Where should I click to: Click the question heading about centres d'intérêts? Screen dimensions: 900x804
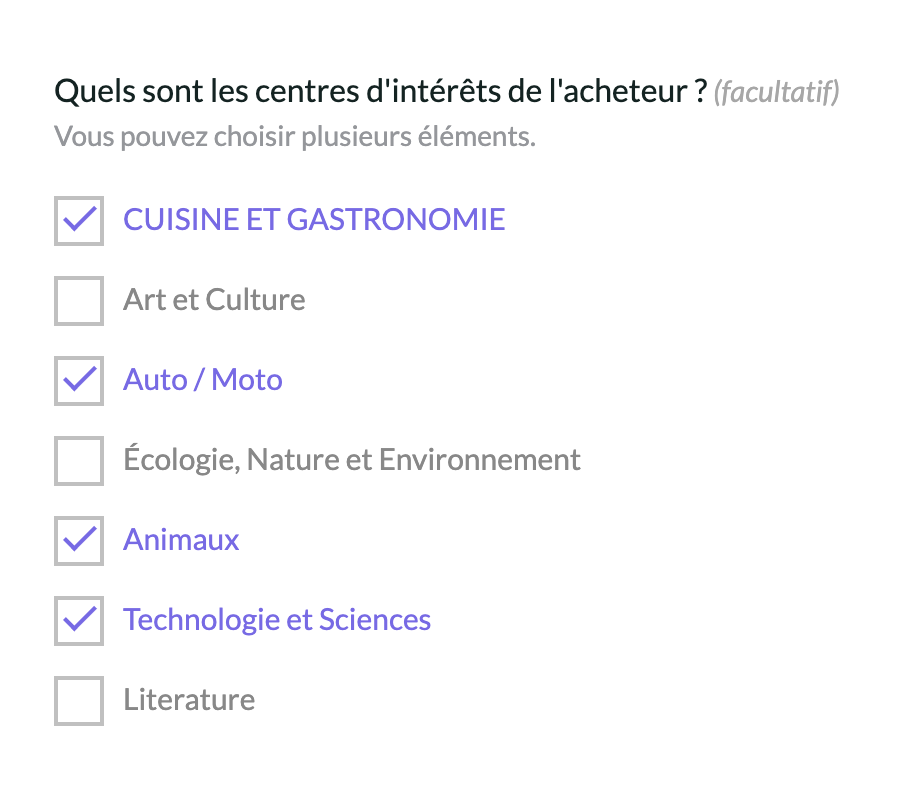click(x=380, y=92)
